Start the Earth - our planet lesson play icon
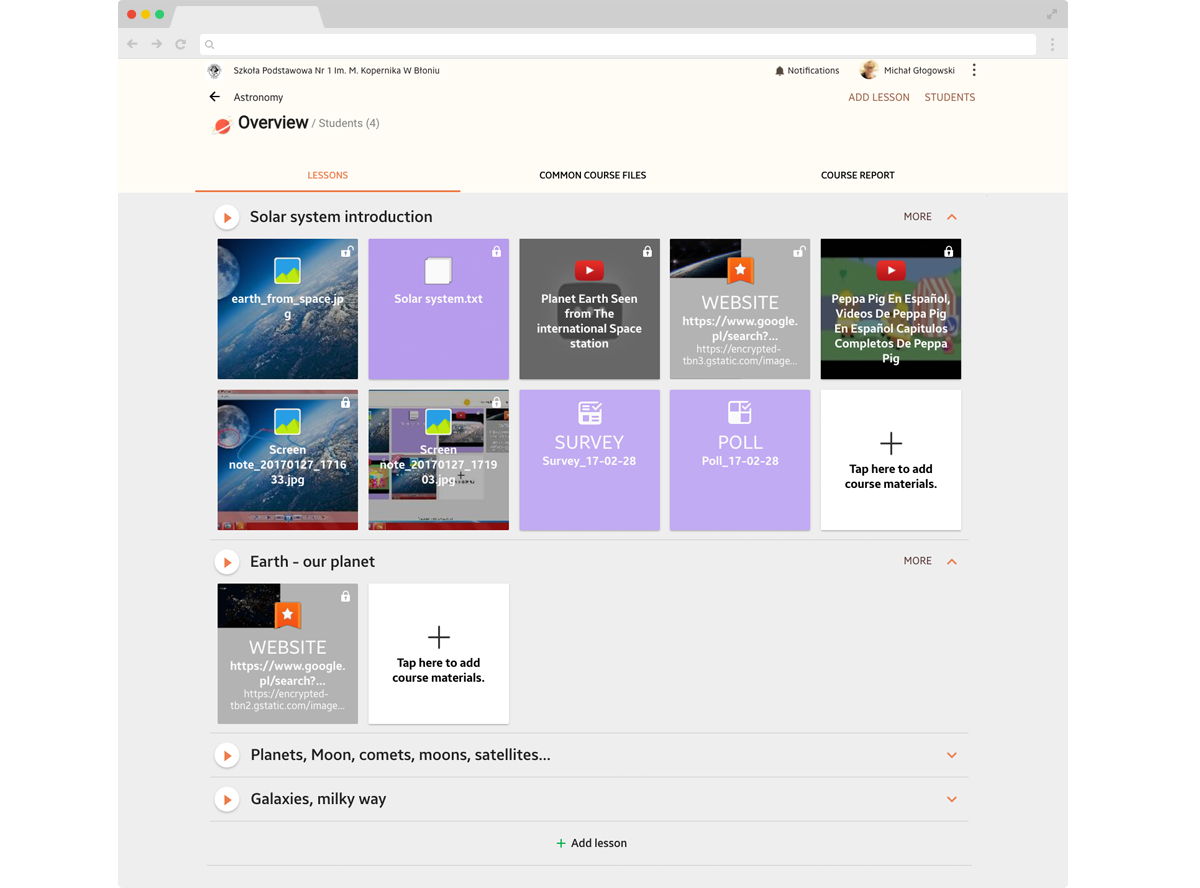Screen dimensions: 1200x888 click(227, 562)
